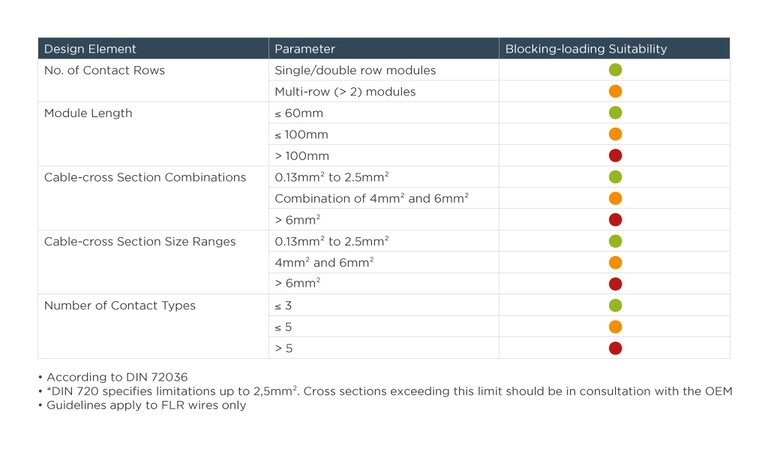Click the Multi-row (> 2) modules parameter
The width and height of the screenshot is (768, 449).
click(345, 92)
